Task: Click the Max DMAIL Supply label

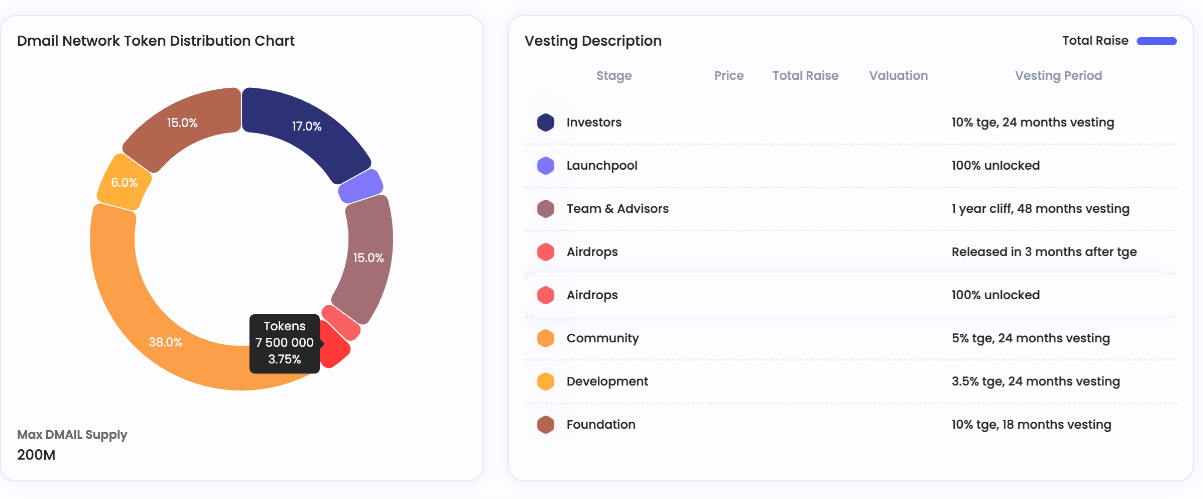Action: click(72, 435)
